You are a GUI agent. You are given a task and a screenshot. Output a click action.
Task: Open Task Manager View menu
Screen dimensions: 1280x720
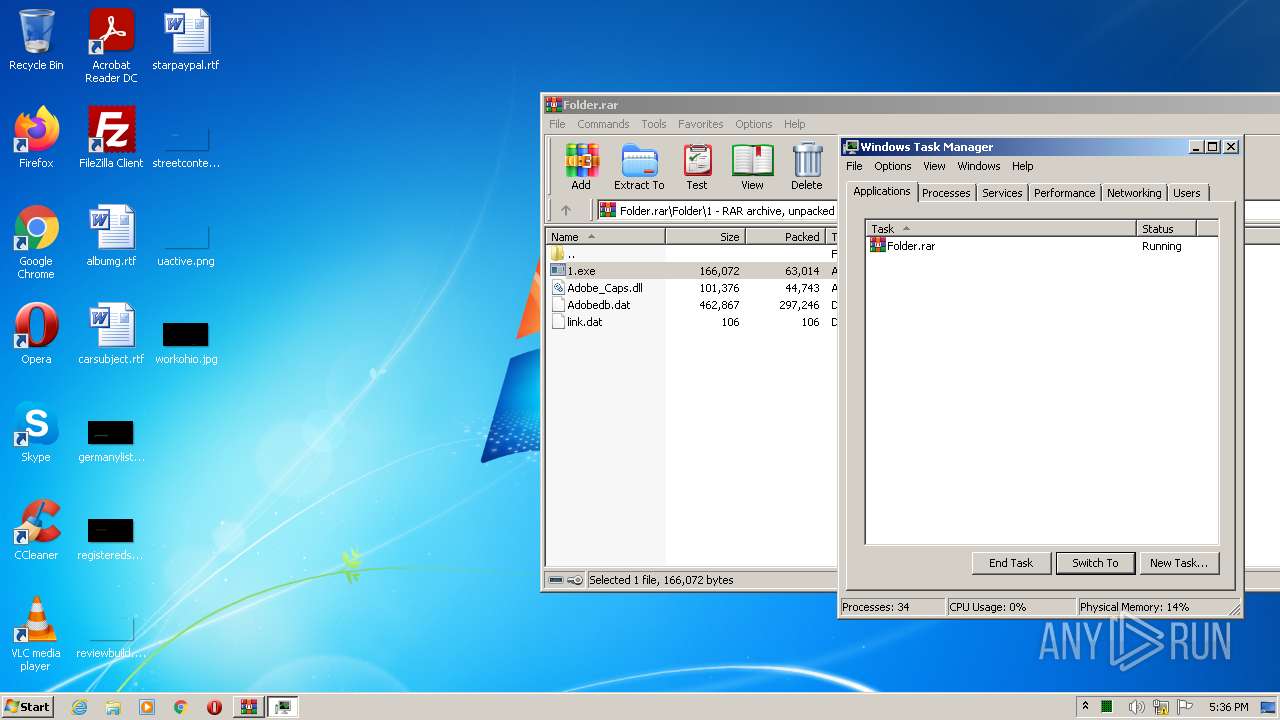[934, 166]
